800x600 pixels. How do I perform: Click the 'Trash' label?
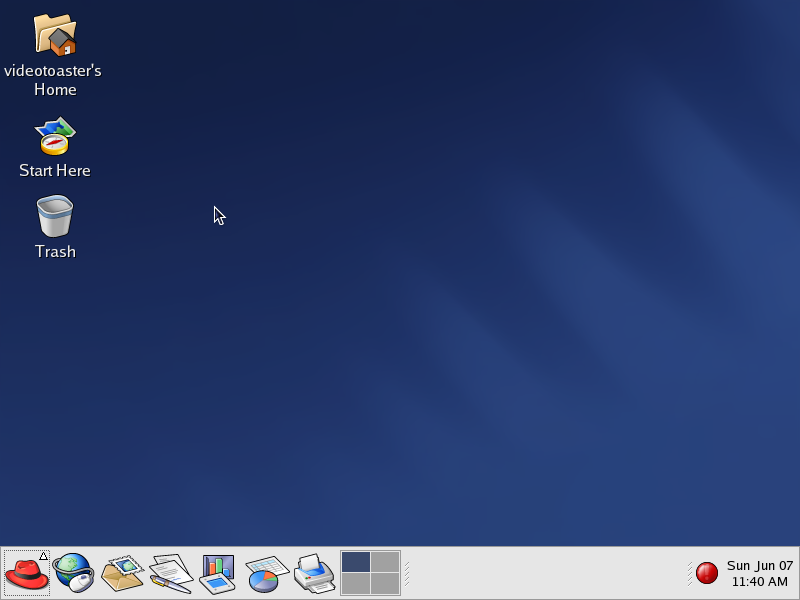click(x=55, y=252)
